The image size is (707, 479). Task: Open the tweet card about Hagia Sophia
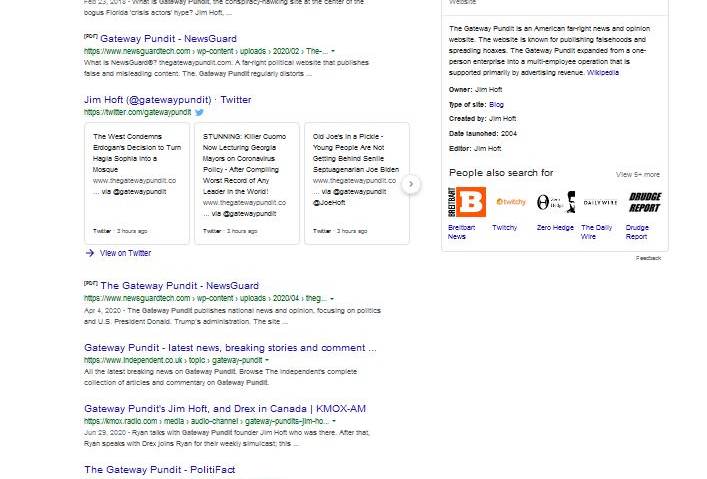pyautogui.click(x=137, y=183)
